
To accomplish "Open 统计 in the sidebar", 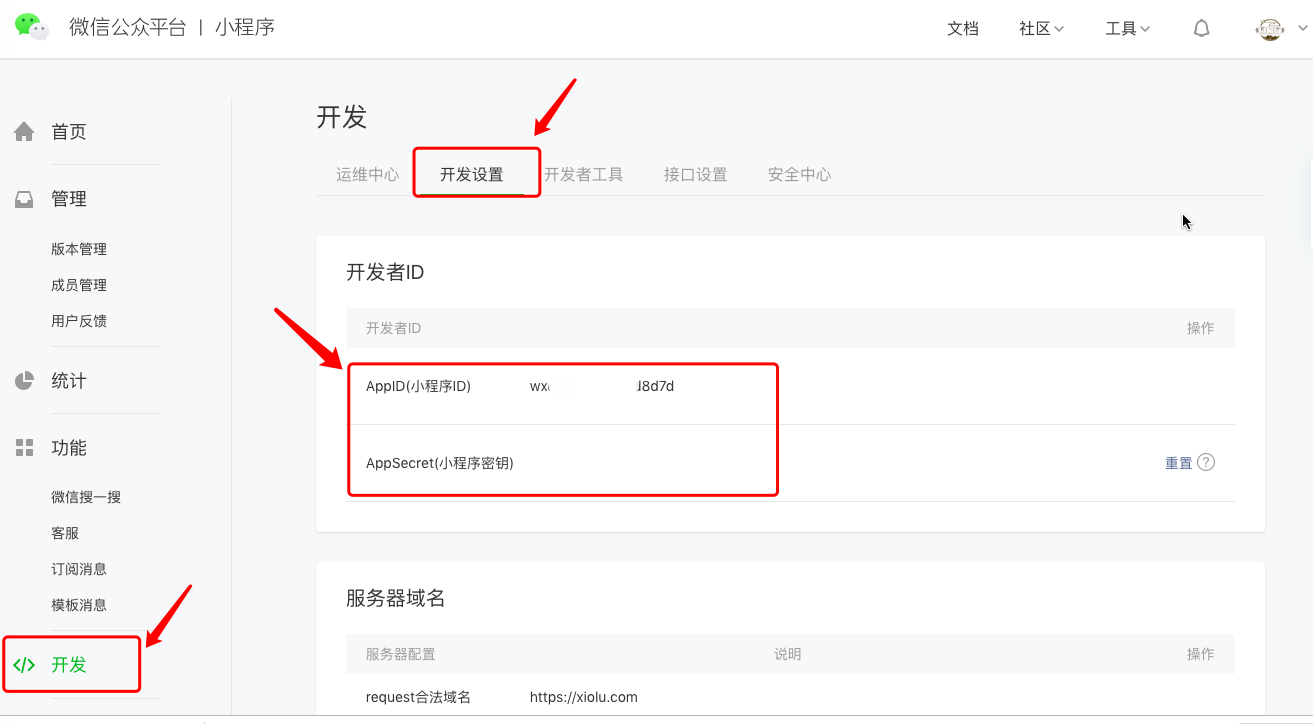I will [x=69, y=381].
